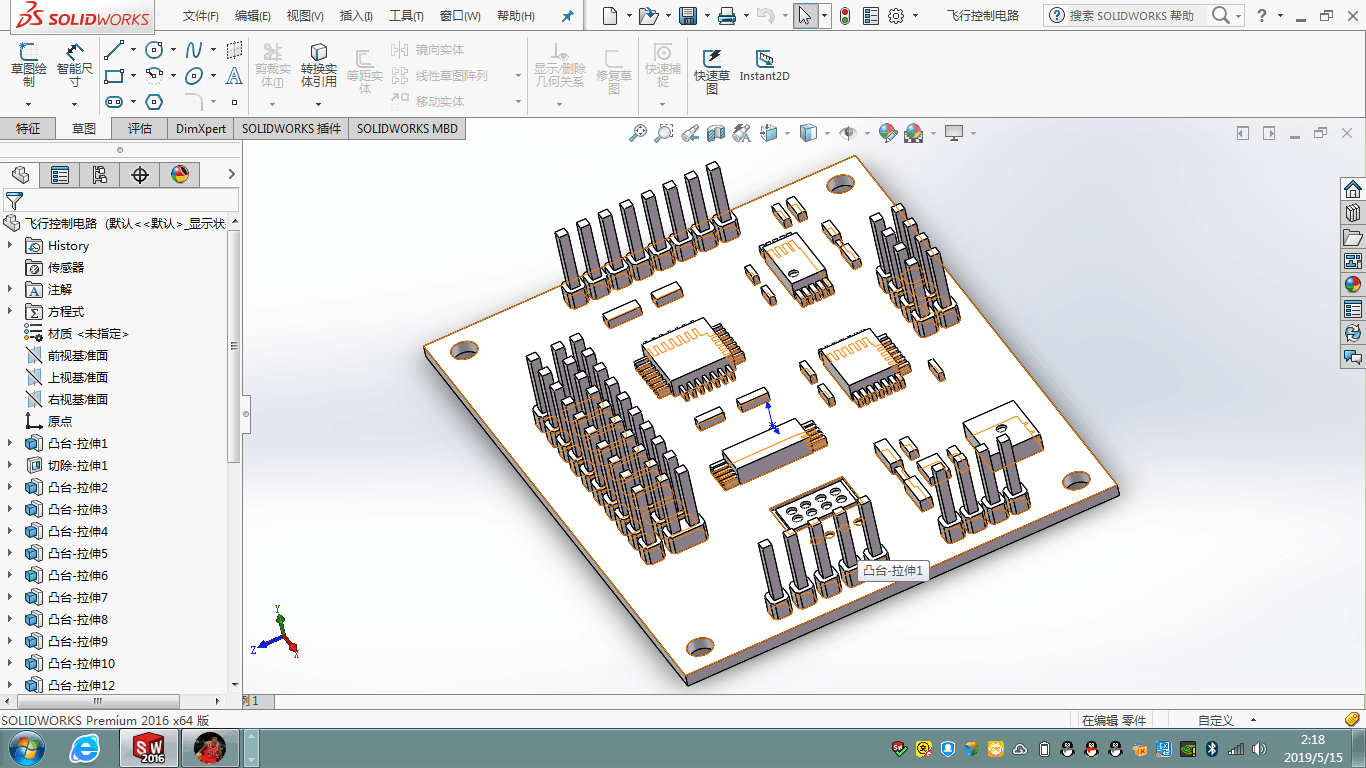
Task: Click the Rebuild traffic light icon
Action: click(x=844, y=16)
